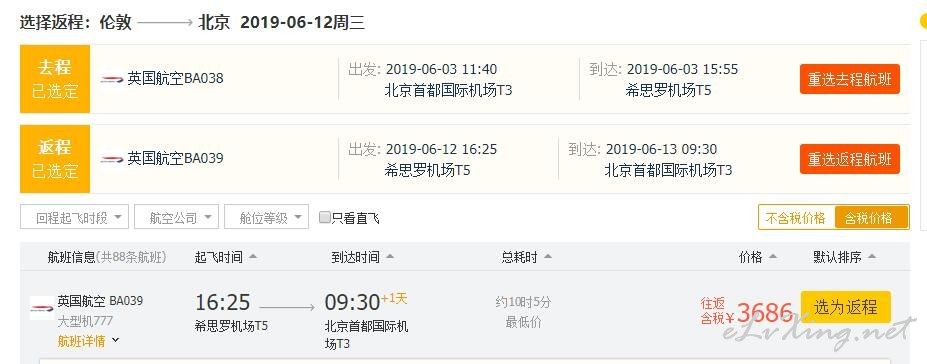Reselect the return flight
The height and width of the screenshot is (364, 927).
(x=850, y=160)
